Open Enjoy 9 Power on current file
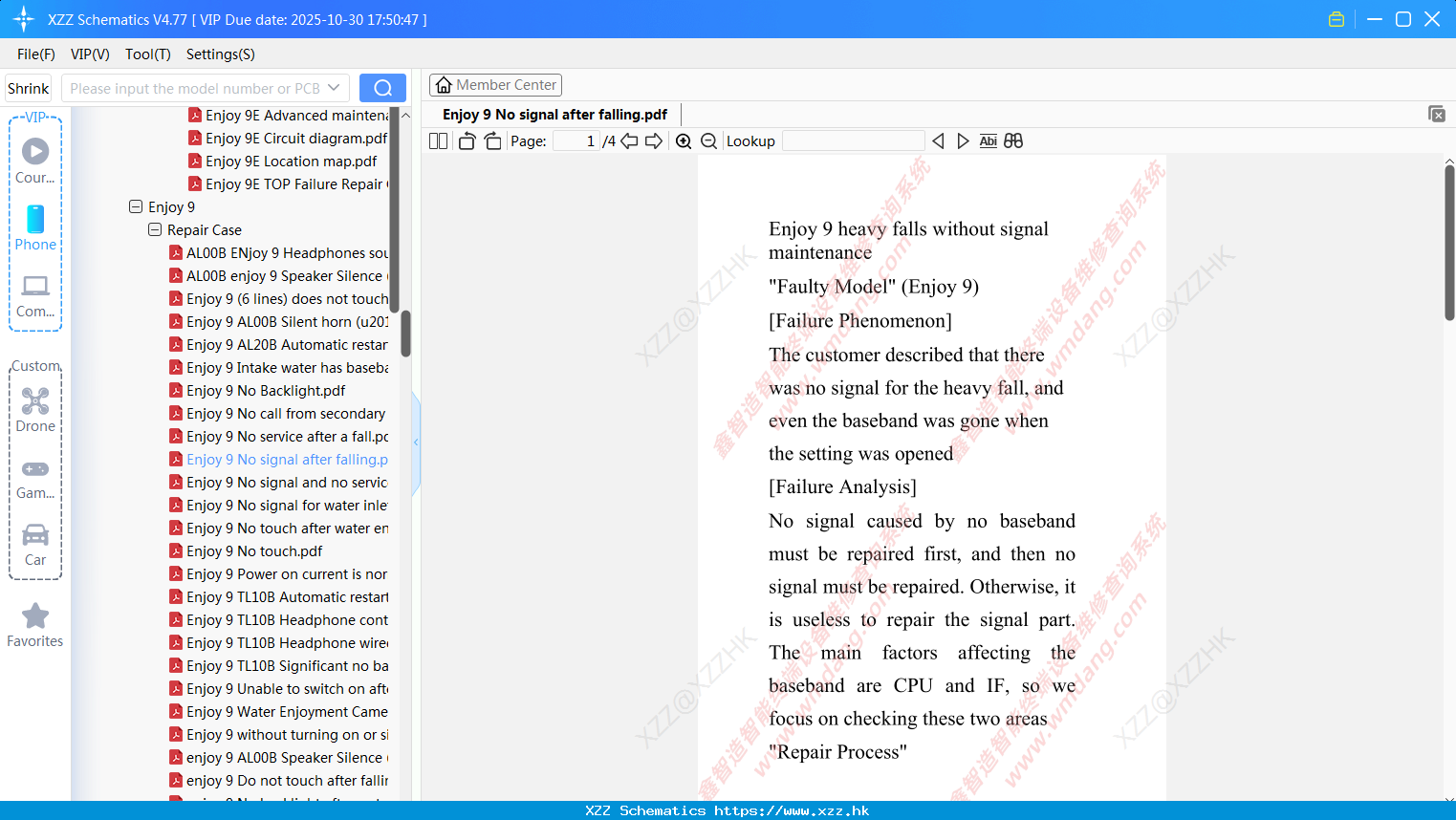 pos(278,573)
